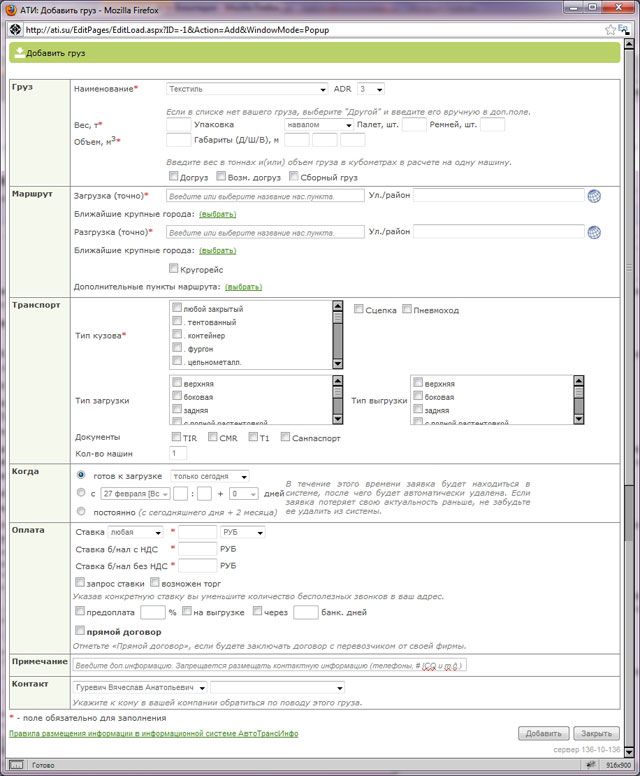Viewport: 640px width, 776px height.
Task: Click down arrow of Тип загрузки list scrollbar
Action: 338,419
